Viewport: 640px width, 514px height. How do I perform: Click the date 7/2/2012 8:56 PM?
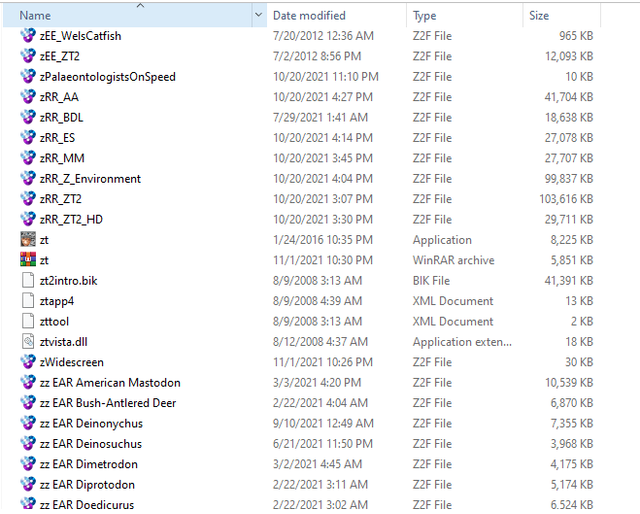click(317, 56)
